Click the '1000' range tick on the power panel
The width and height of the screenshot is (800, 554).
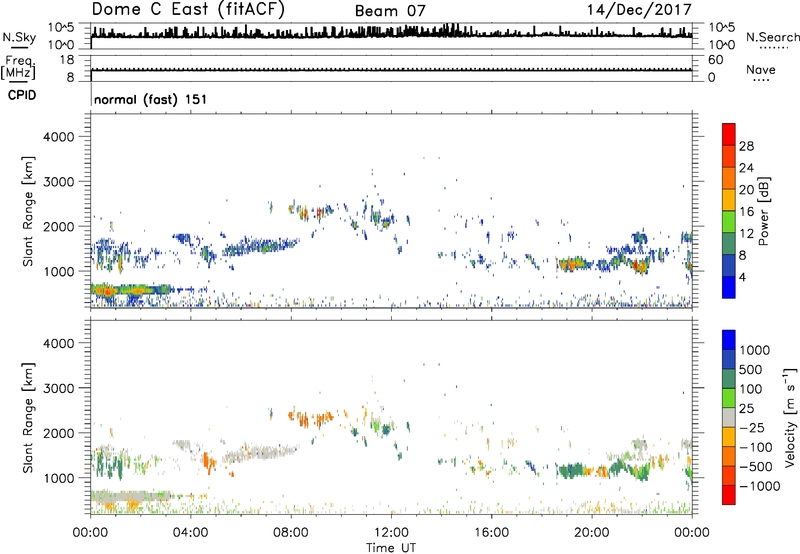coord(59,271)
